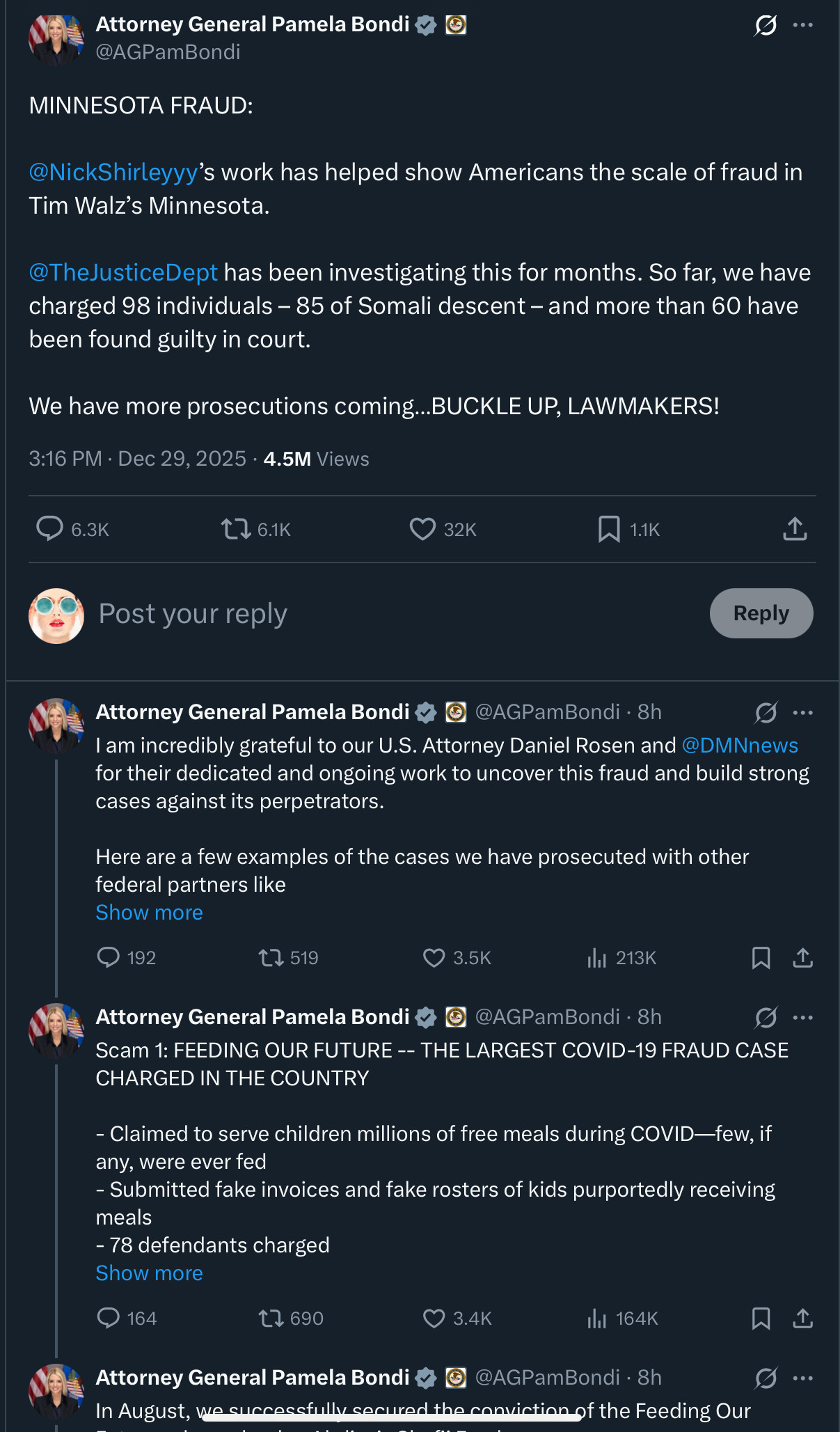This screenshot has height=1432, width=840.
Task: Open more options on the Scam 1 post
Action: tap(802, 1017)
